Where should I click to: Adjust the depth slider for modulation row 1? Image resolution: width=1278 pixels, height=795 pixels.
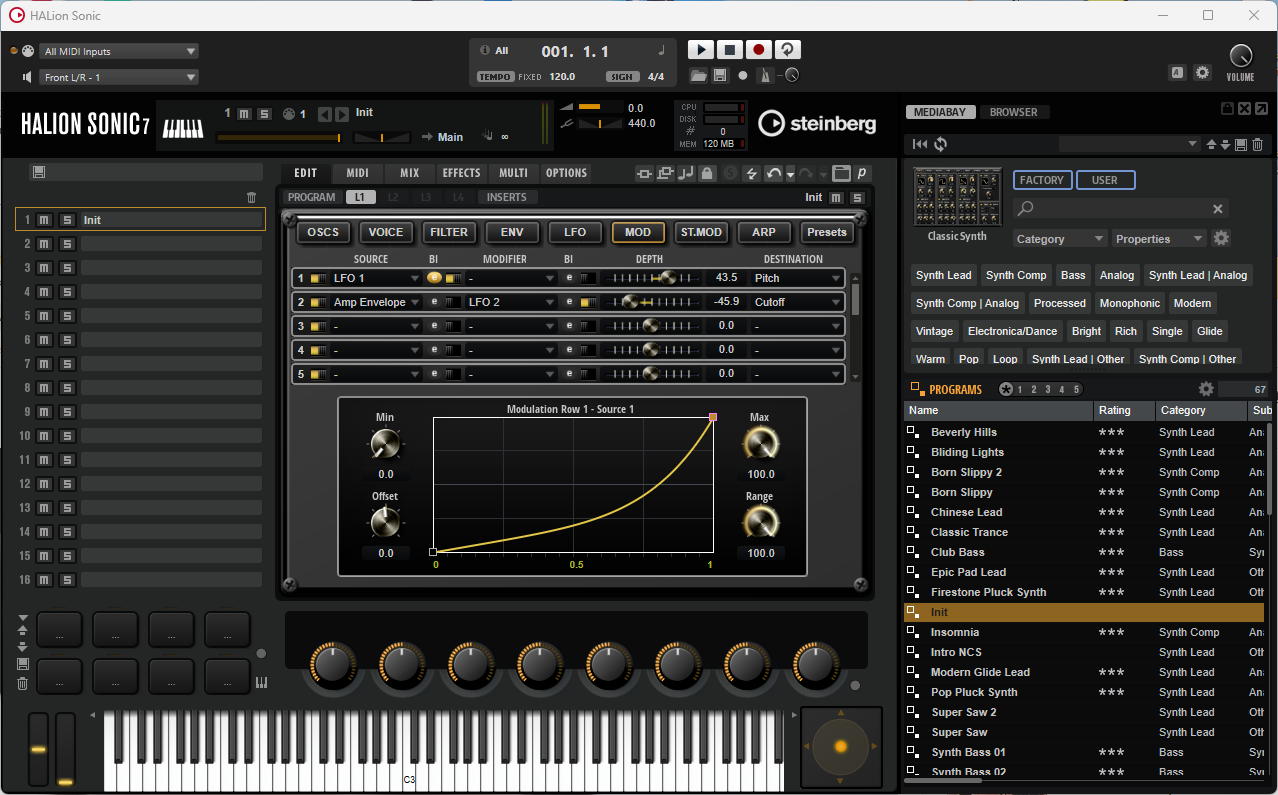coord(653,278)
